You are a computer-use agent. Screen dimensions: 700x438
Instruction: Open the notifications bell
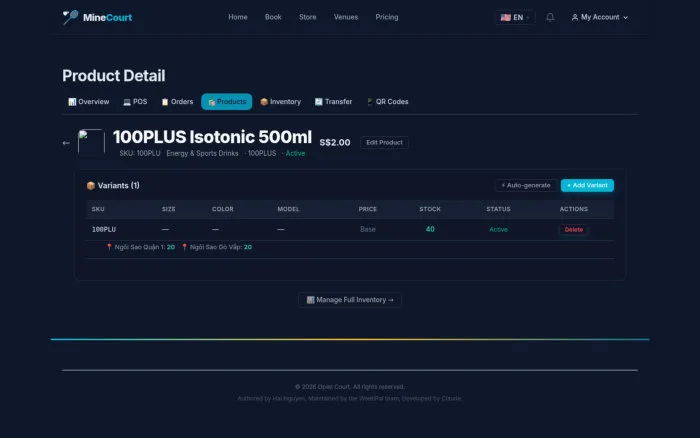[x=550, y=17]
